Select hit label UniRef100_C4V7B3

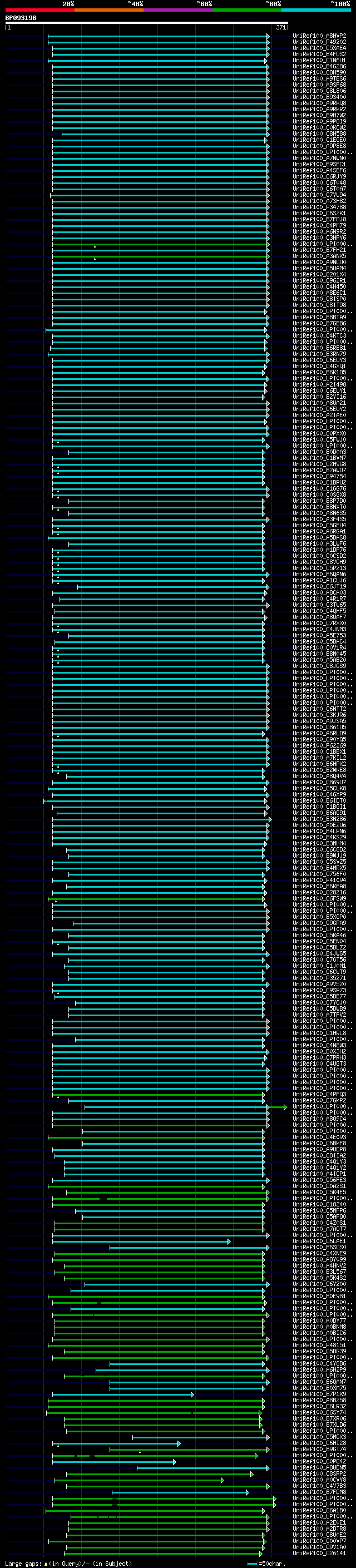point(319,1486)
